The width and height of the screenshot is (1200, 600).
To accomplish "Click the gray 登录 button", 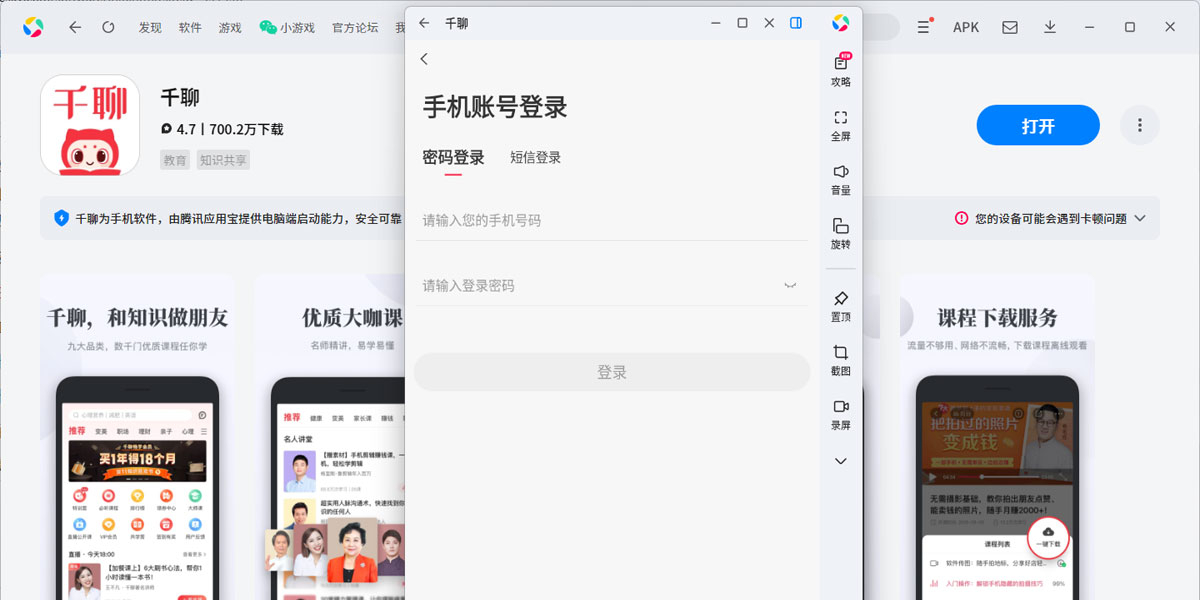I will pos(611,372).
